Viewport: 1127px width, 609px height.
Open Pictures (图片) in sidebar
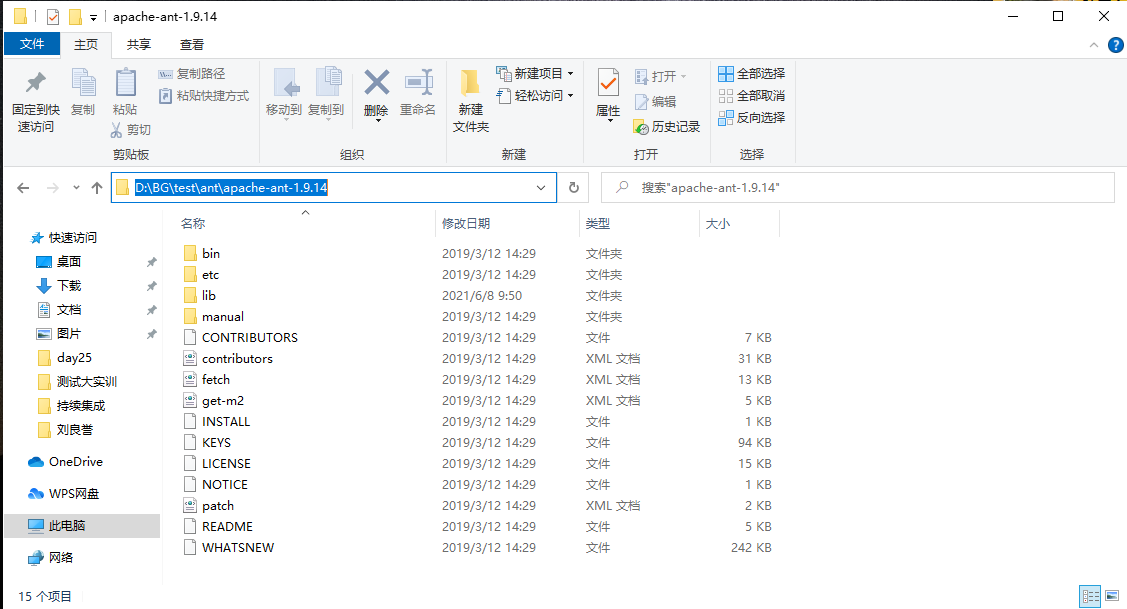click(59, 334)
